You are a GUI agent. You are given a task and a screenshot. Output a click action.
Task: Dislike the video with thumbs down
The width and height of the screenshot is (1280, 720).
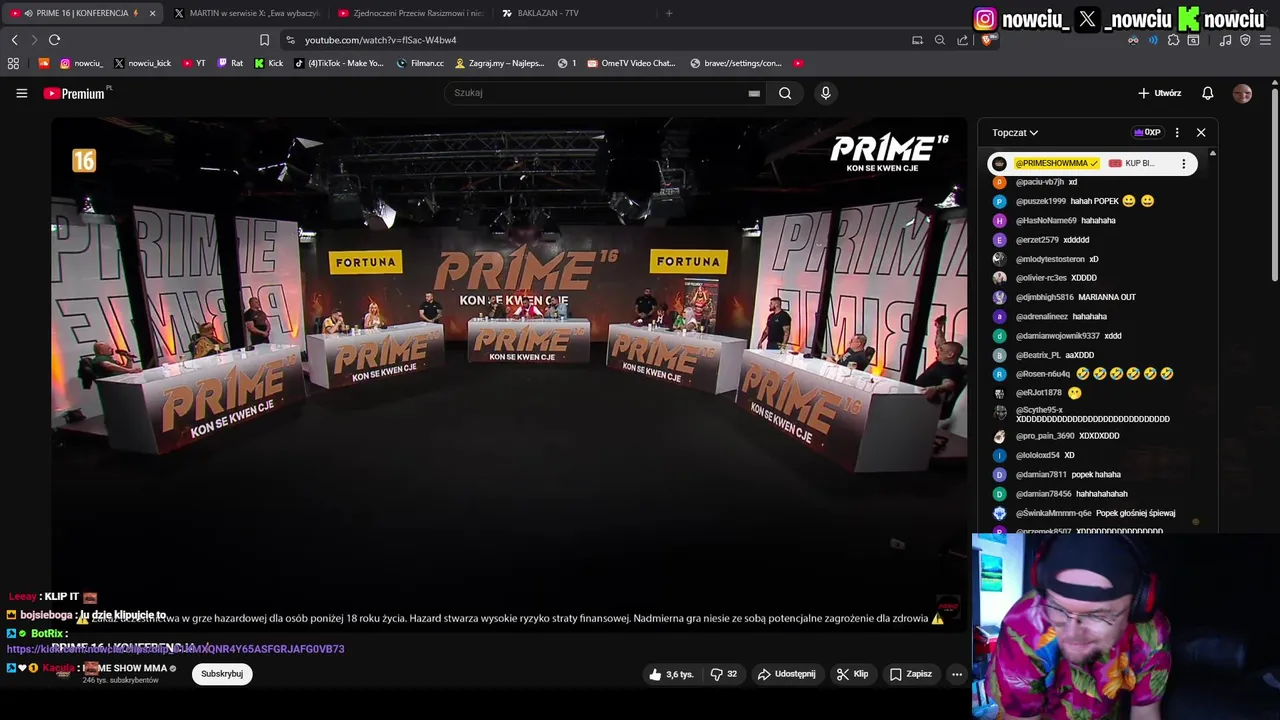click(x=724, y=674)
